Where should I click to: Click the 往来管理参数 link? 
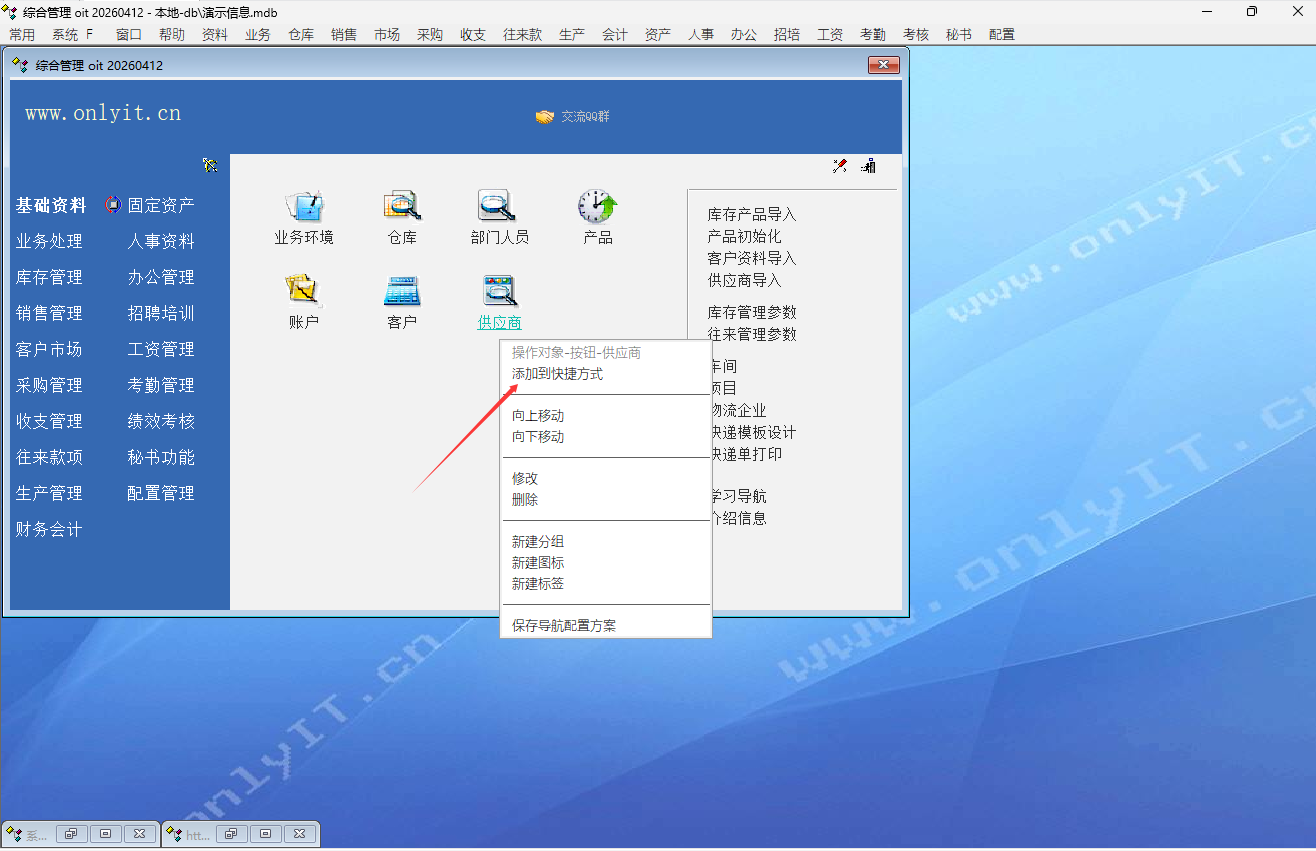point(752,334)
